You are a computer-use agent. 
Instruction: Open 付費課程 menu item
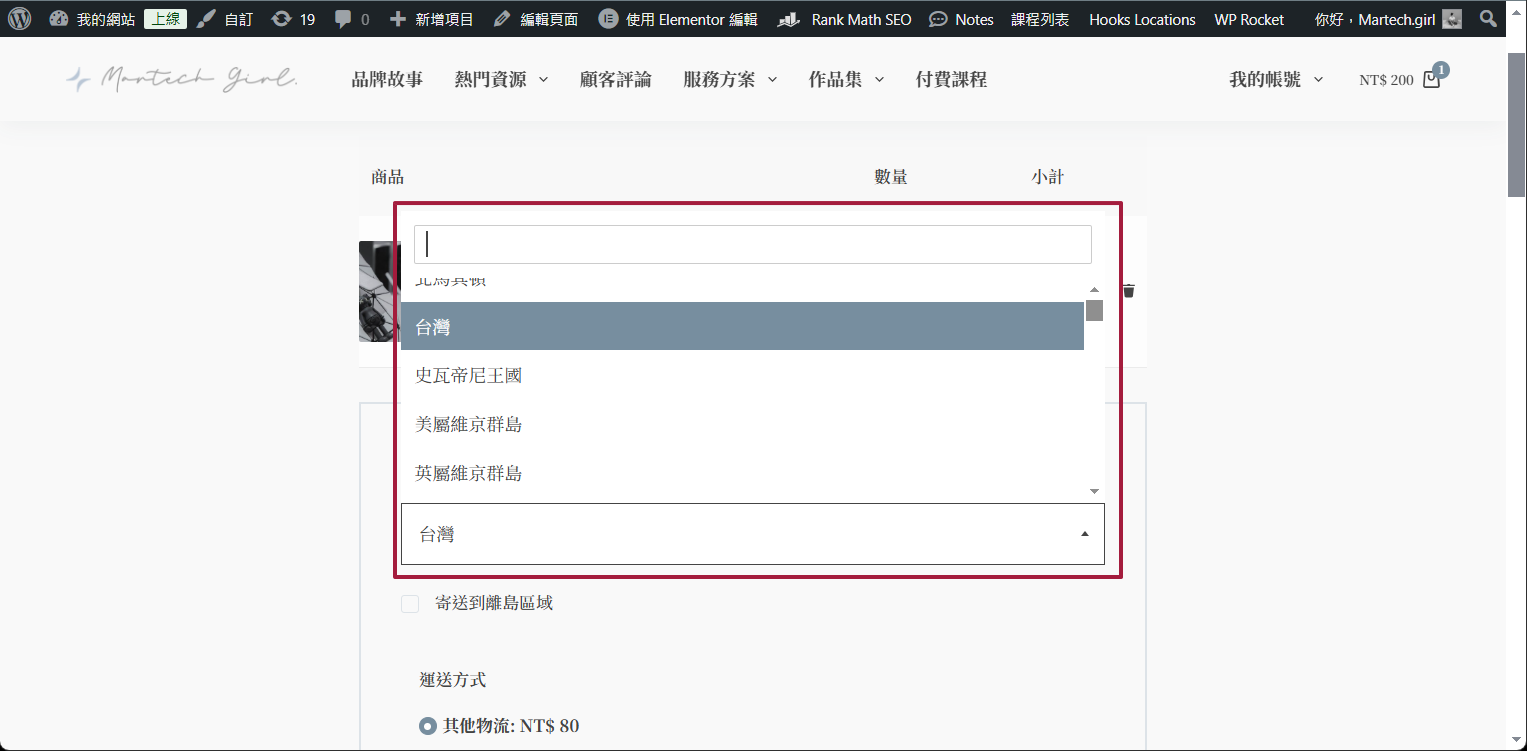(x=951, y=80)
